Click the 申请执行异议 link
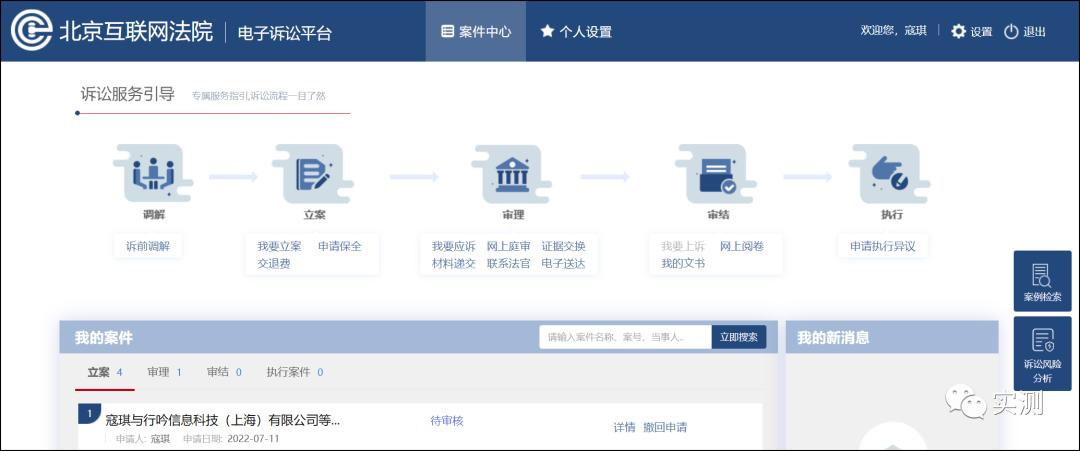The width and height of the screenshot is (1080, 451). [x=882, y=246]
